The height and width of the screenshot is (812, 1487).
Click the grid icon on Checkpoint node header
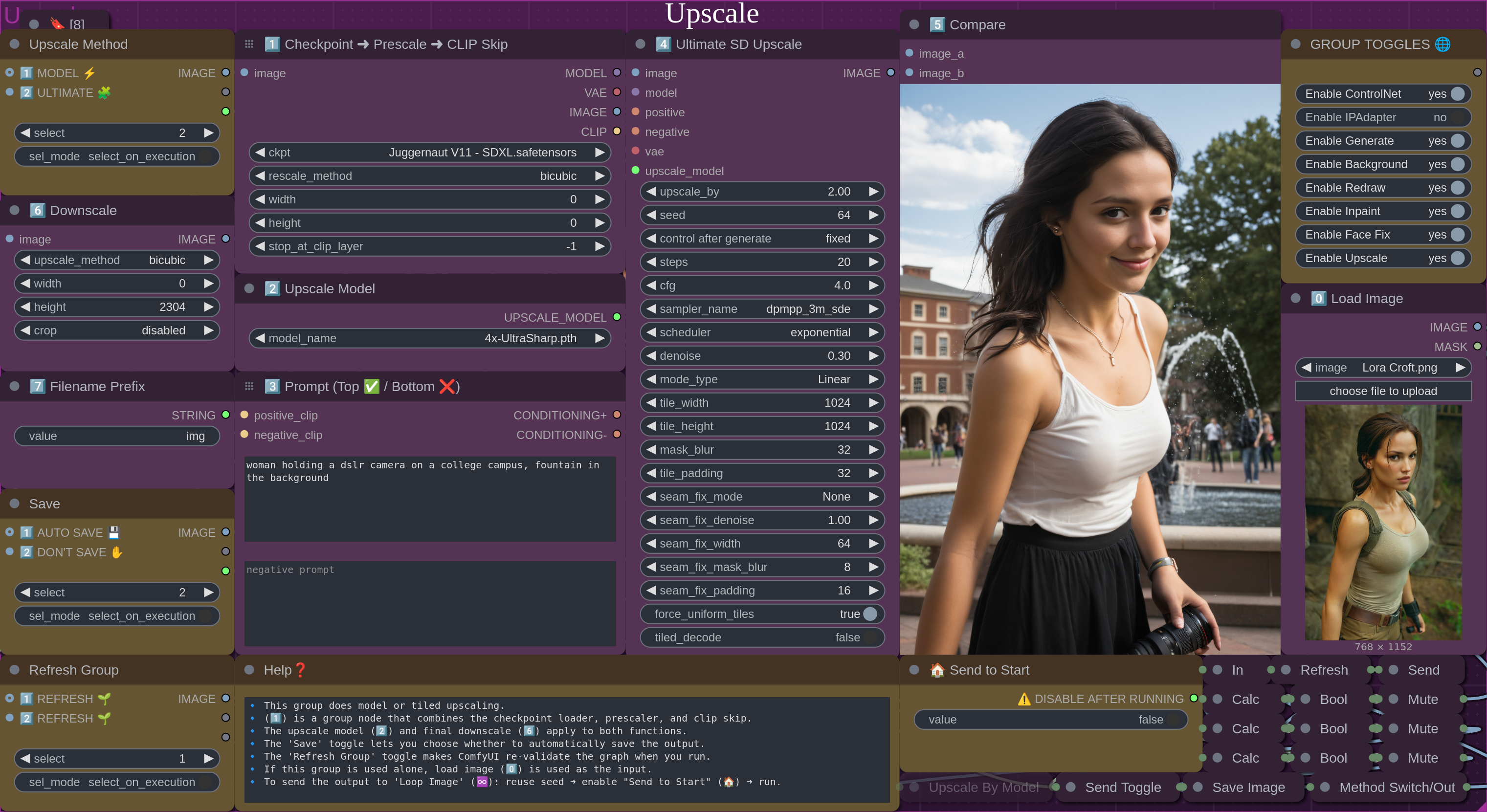pyautogui.click(x=249, y=44)
